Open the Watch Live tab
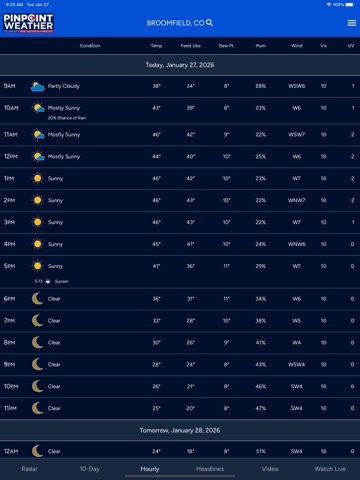The width and height of the screenshot is (360, 480). (330, 469)
